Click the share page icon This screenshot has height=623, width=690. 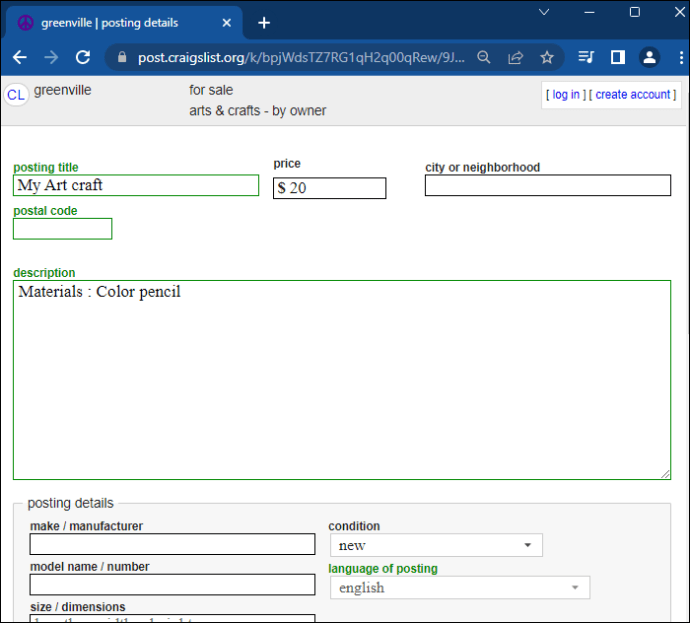[515, 57]
